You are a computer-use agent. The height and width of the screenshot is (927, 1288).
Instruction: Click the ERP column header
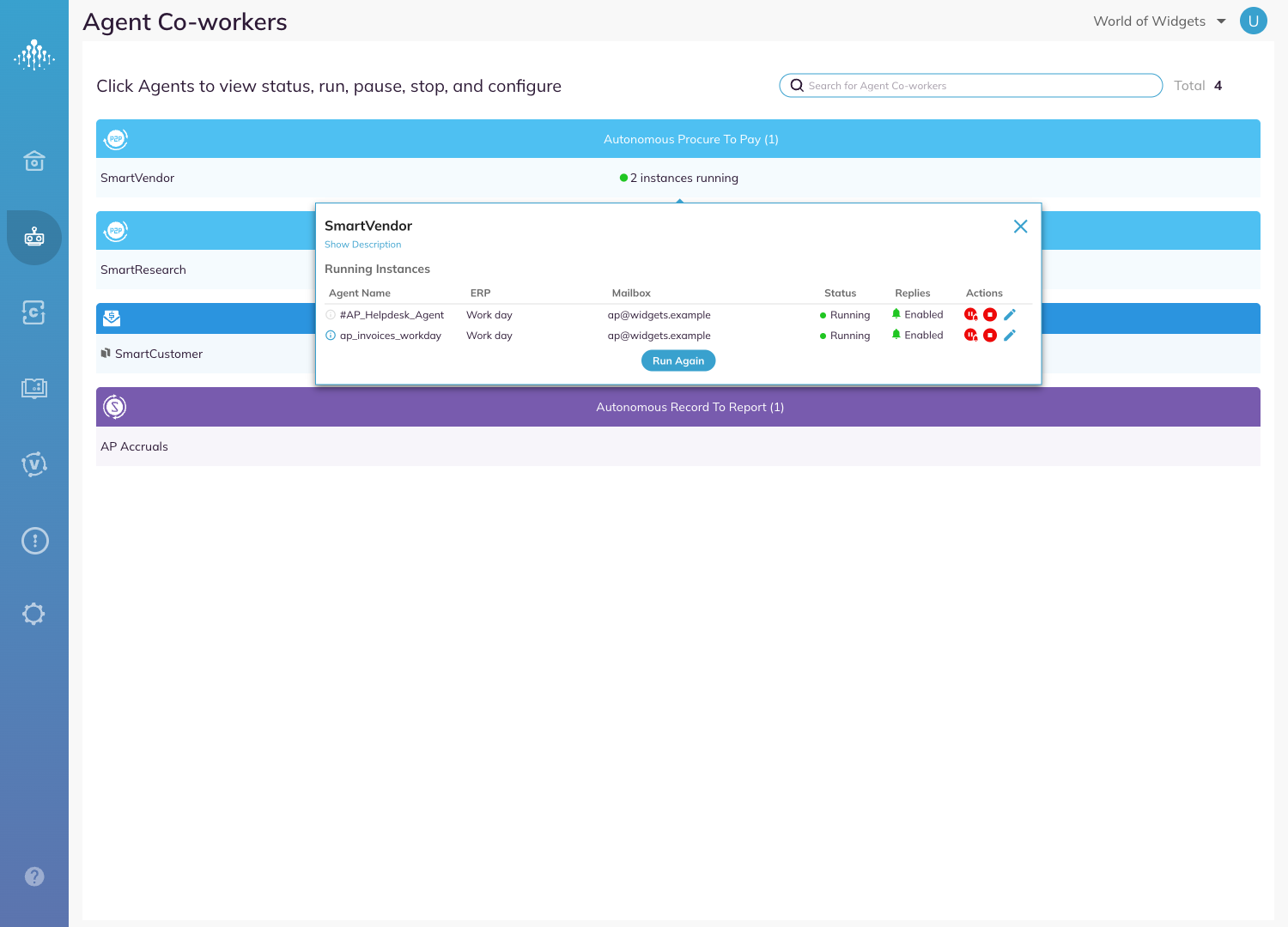pos(480,294)
